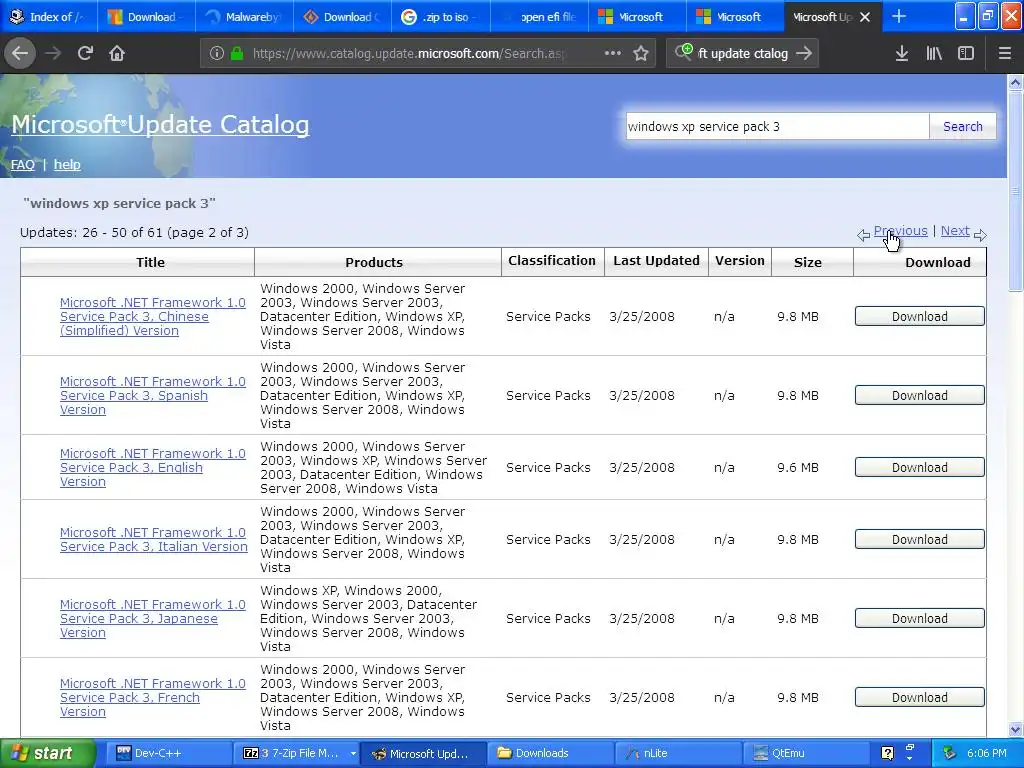Screen dimensions: 1024x768
Task: Select the orange-icon Download tab
Action: tap(343, 16)
